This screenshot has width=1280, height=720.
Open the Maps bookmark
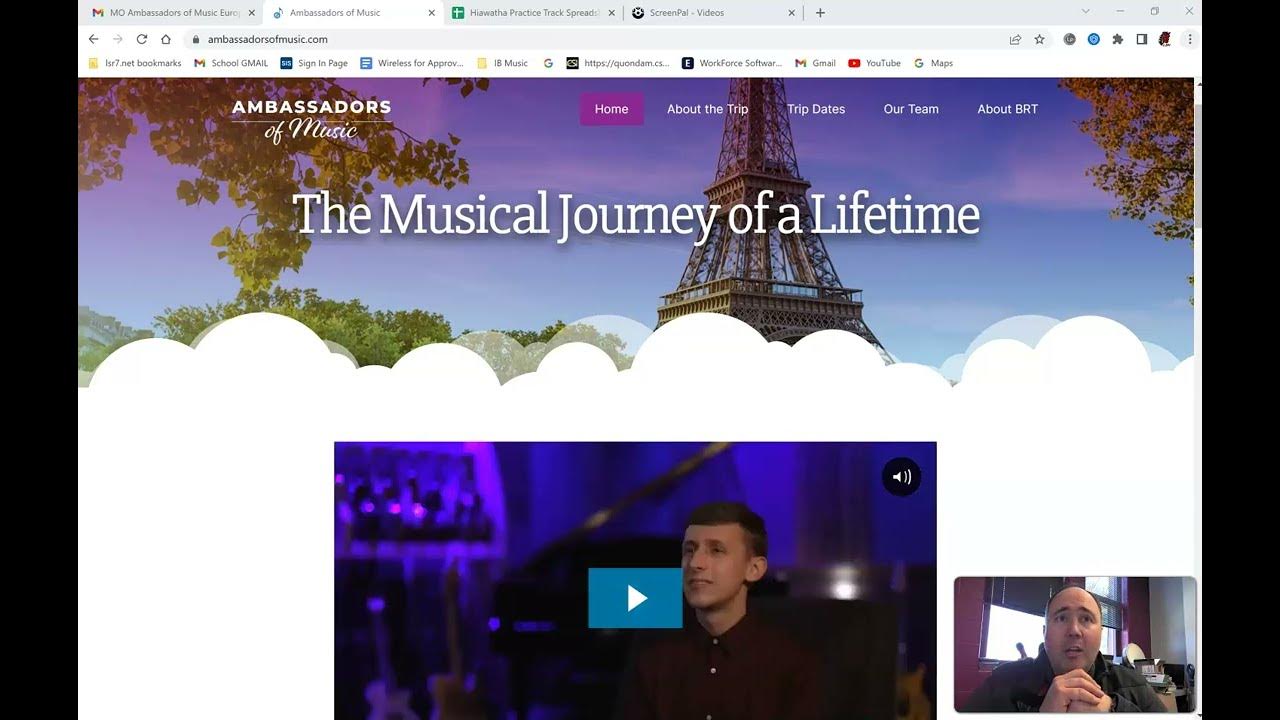pyautogui.click(x=933, y=63)
